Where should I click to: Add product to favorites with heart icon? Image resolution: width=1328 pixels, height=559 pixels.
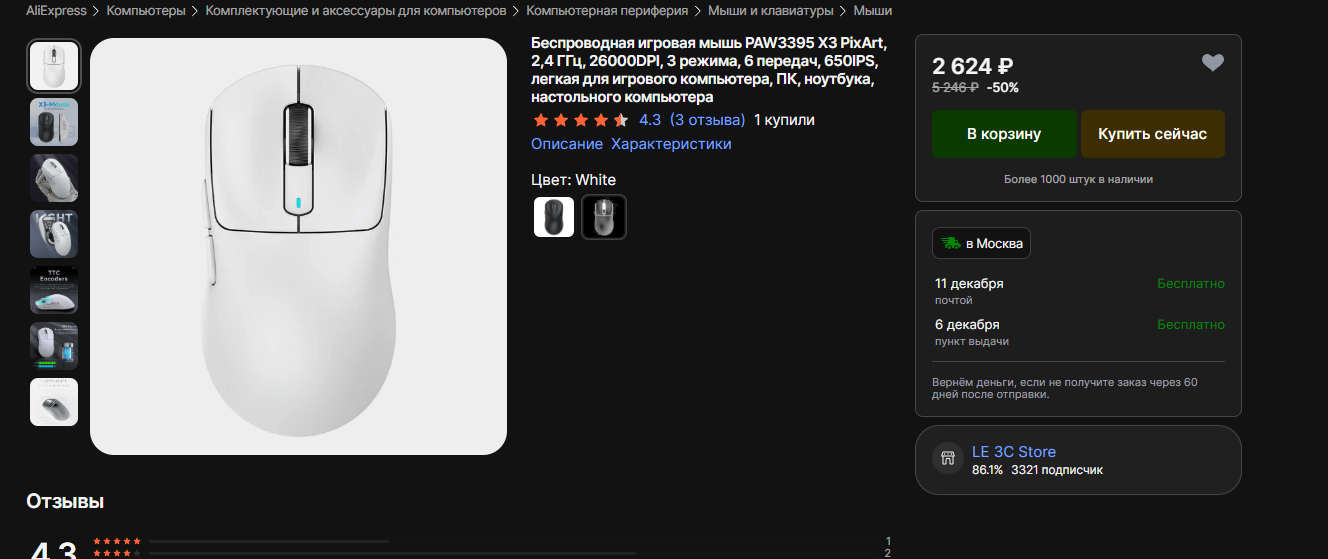tap(1212, 63)
